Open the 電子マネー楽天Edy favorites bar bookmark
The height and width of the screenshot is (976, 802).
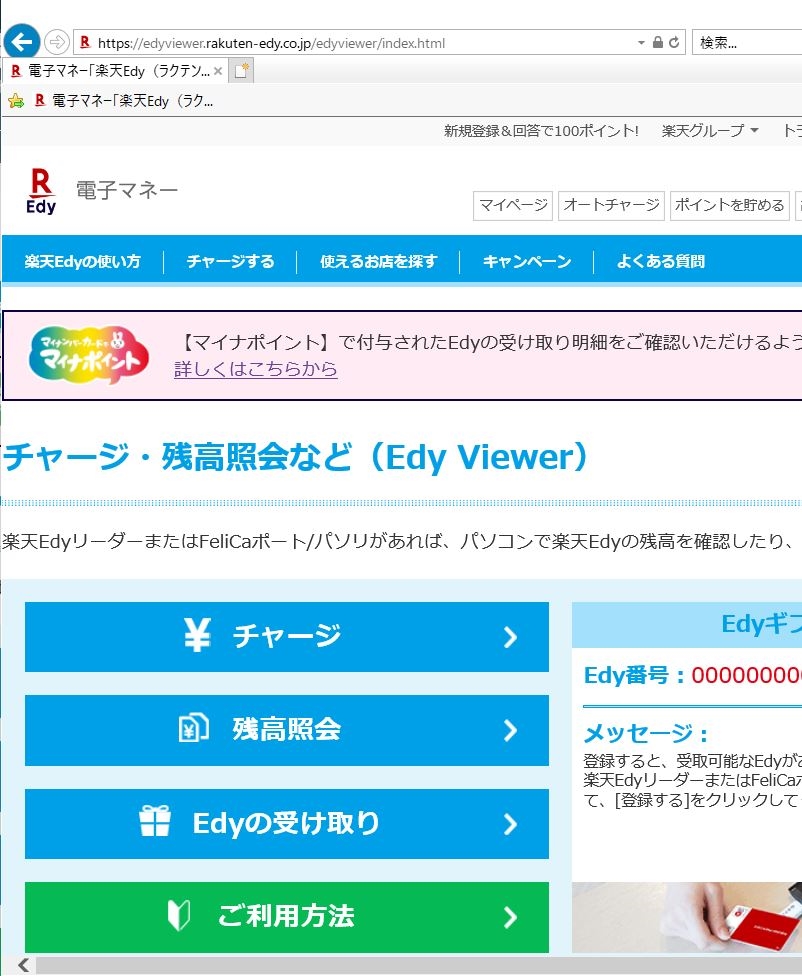point(124,100)
